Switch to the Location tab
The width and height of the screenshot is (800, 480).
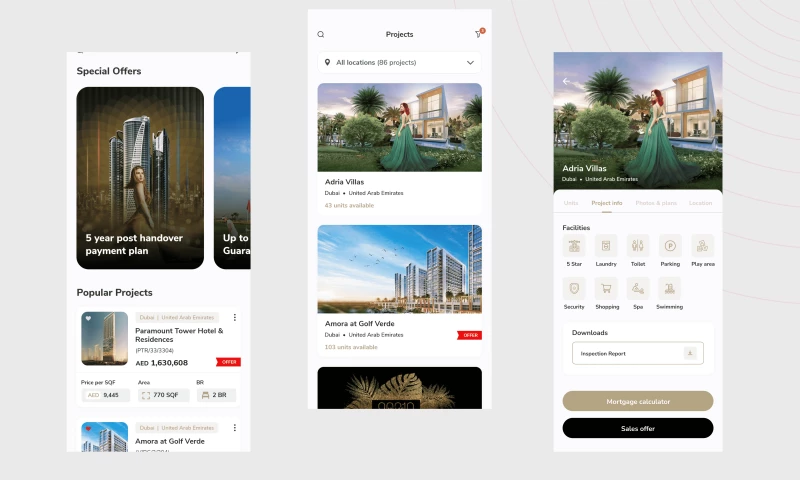pyautogui.click(x=700, y=203)
